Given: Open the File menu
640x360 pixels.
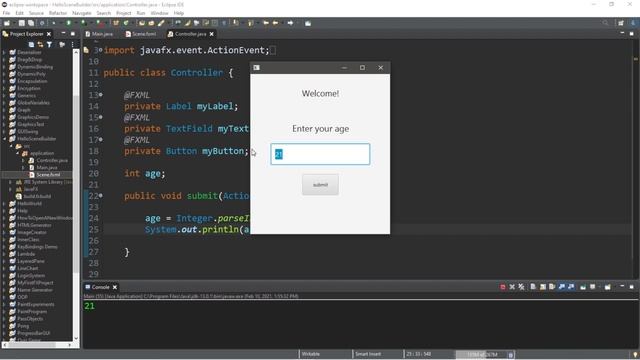Looking at the screenshot, I should click(x=6, y=13).
